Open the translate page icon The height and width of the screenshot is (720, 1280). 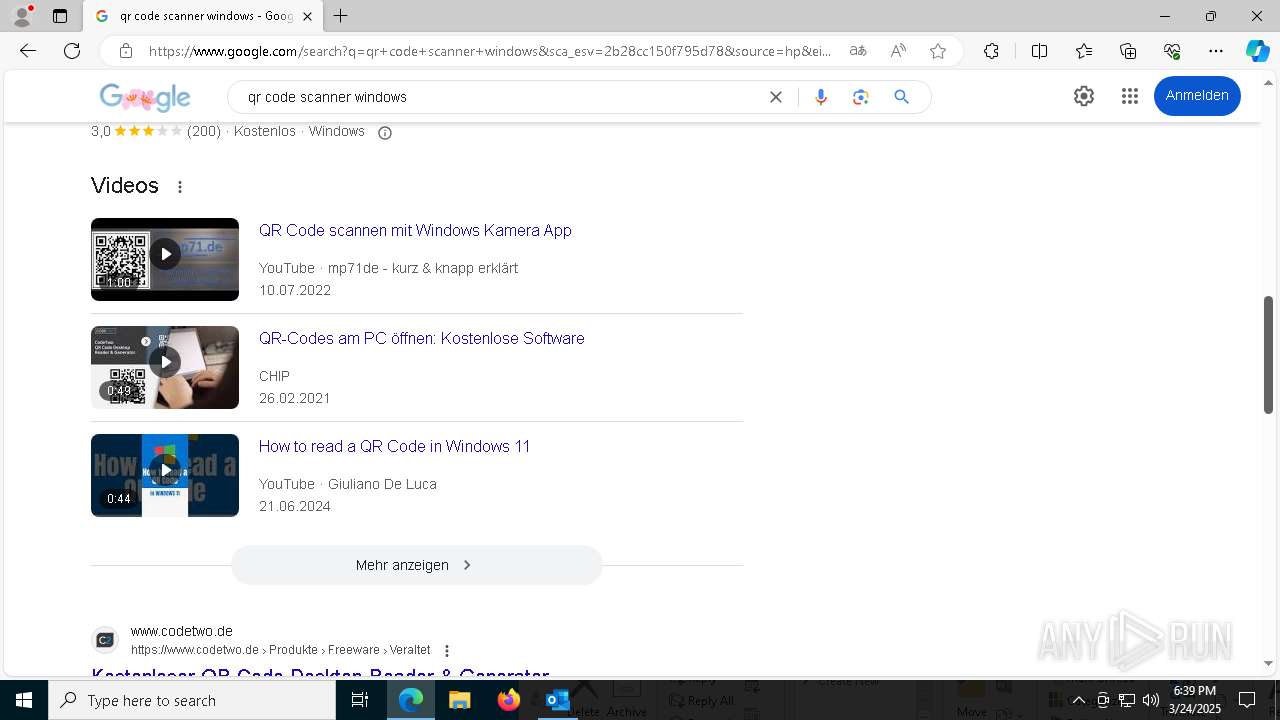[x=858, y=51]
